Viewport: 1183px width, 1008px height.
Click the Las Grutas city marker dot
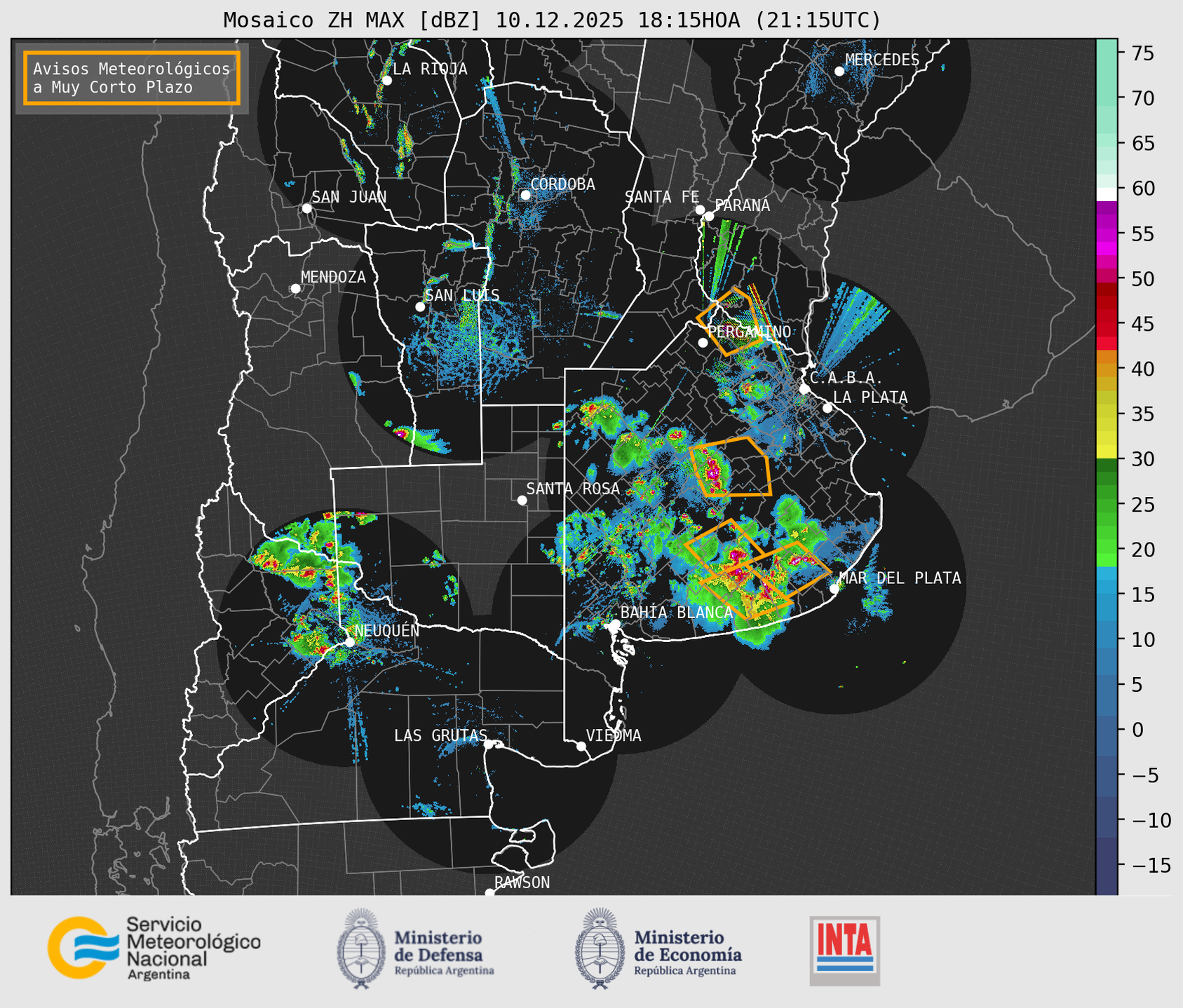489,744
